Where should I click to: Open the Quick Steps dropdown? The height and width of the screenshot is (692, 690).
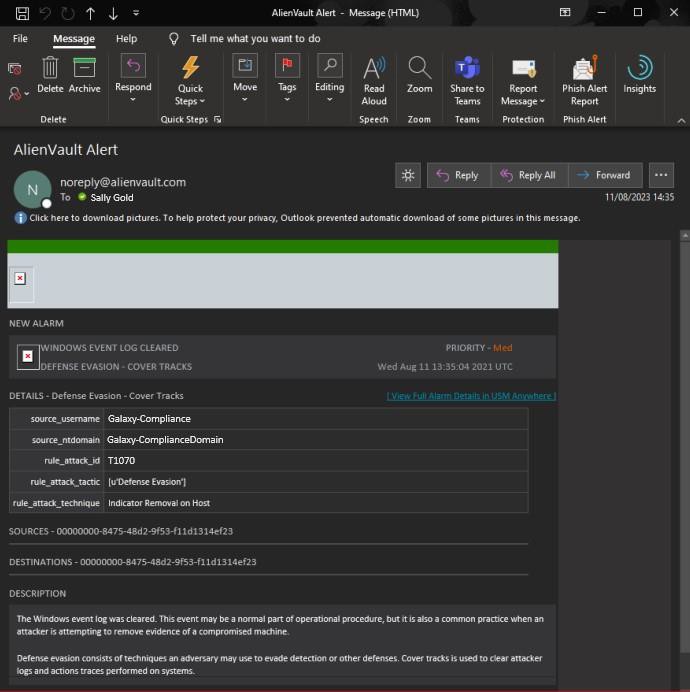189,79
